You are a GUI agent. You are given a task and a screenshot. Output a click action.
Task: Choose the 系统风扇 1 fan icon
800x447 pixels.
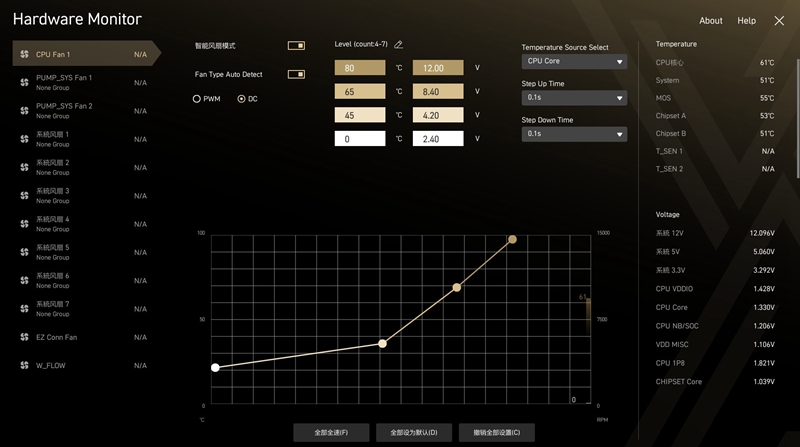point(24,139)
